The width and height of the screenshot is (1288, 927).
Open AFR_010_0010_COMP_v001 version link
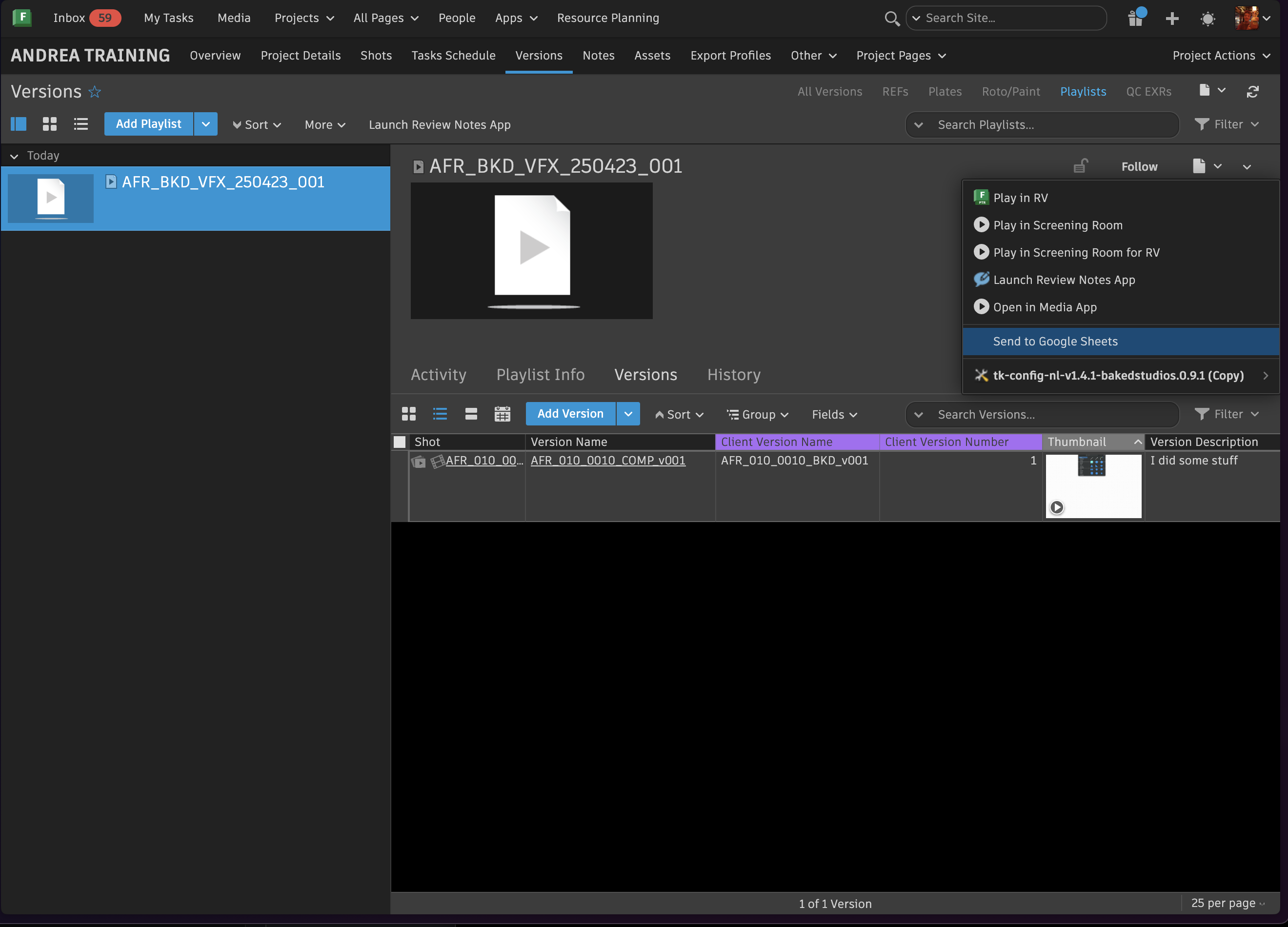[x=608, y=461]
